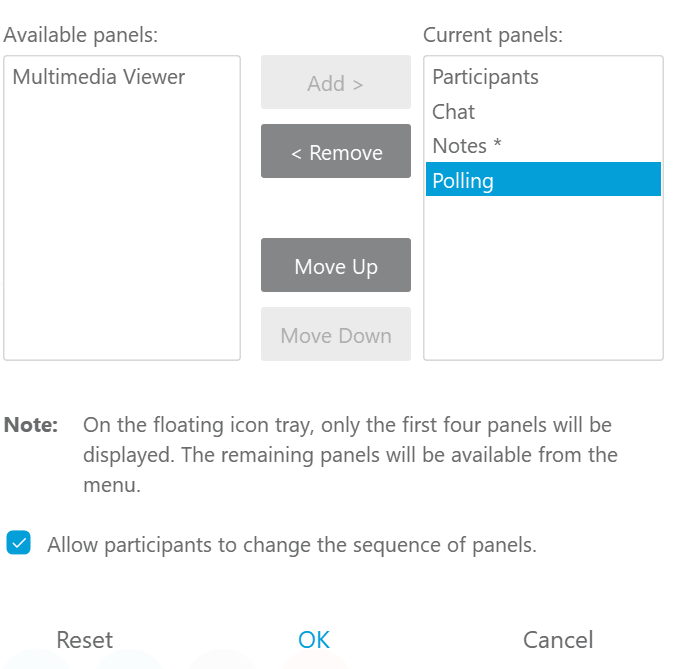Screen dimensions: 681x669
Task: Click the Move Down button
Action: [335, 335]
